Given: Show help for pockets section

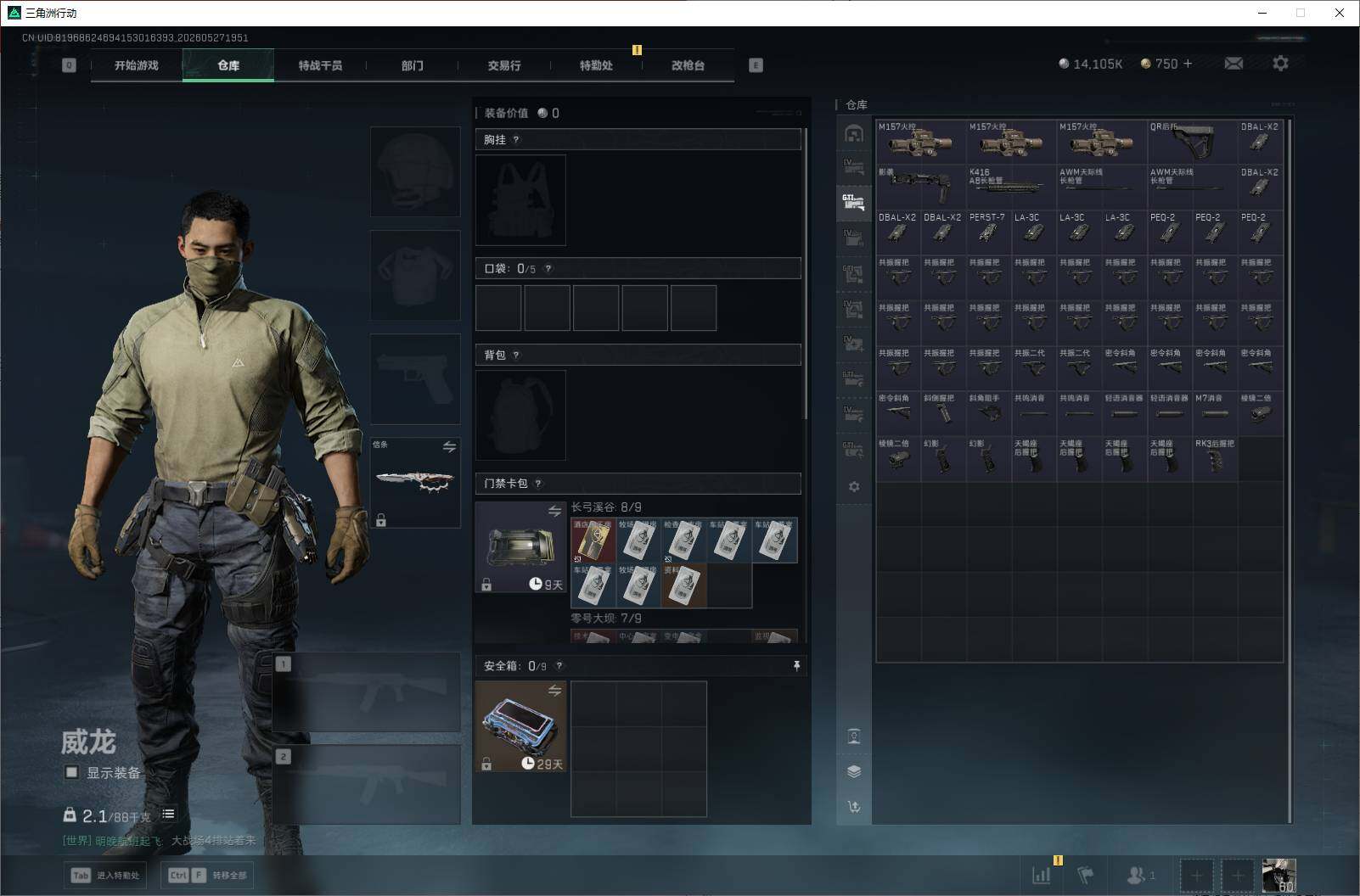Looking at the screenshot, I should 548,269.
